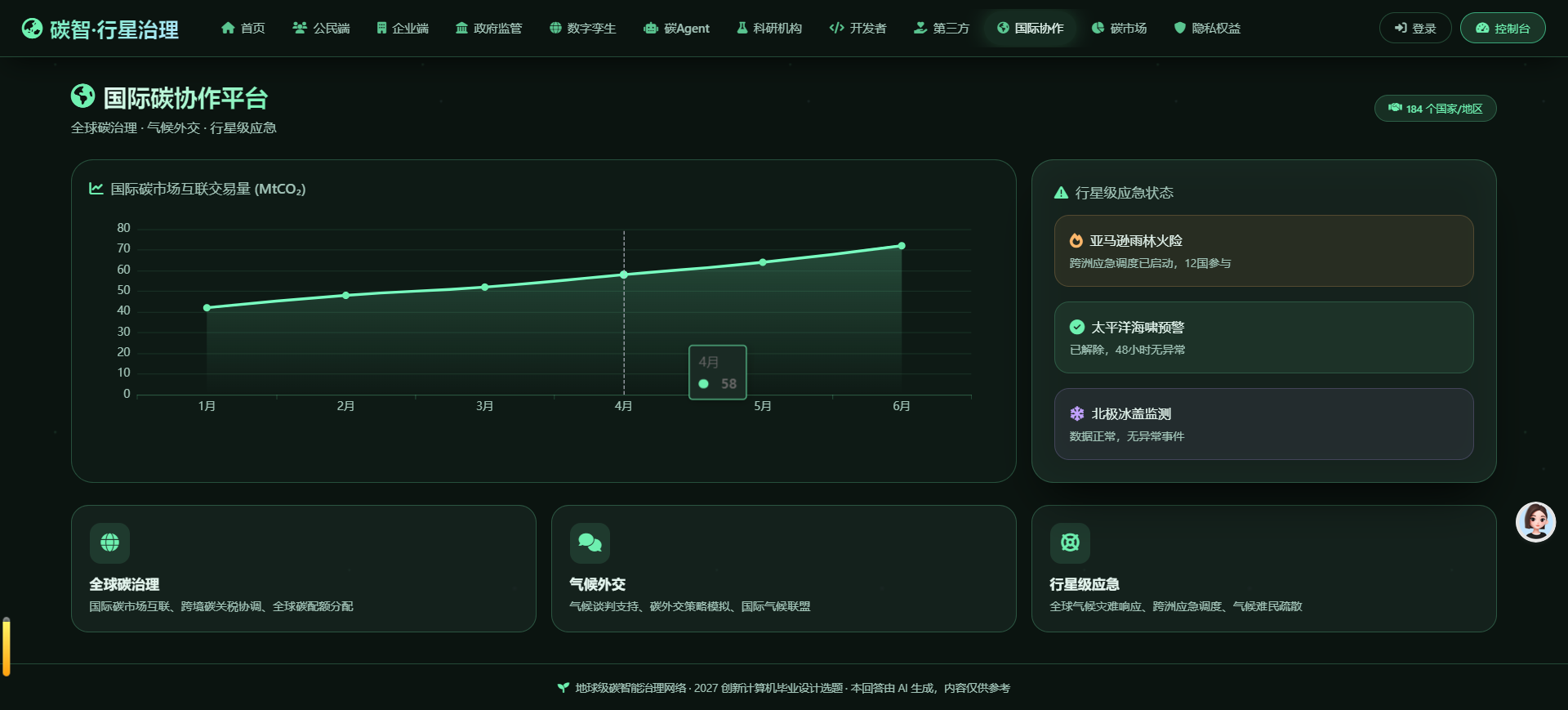Click the sprout icon in the footer
The height and width of the screenshot is (710, 1568).
tap(563, 688)
